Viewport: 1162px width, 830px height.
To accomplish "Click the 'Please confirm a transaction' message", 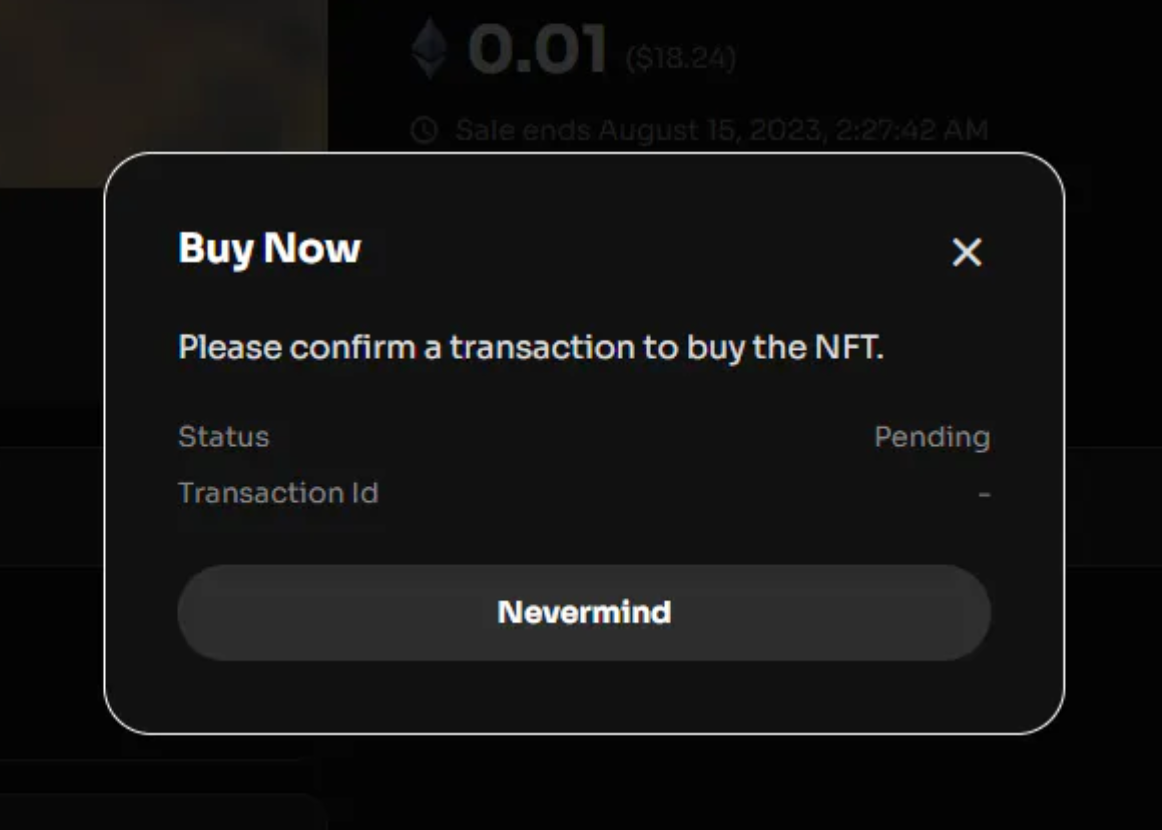I will coord(531,347).
